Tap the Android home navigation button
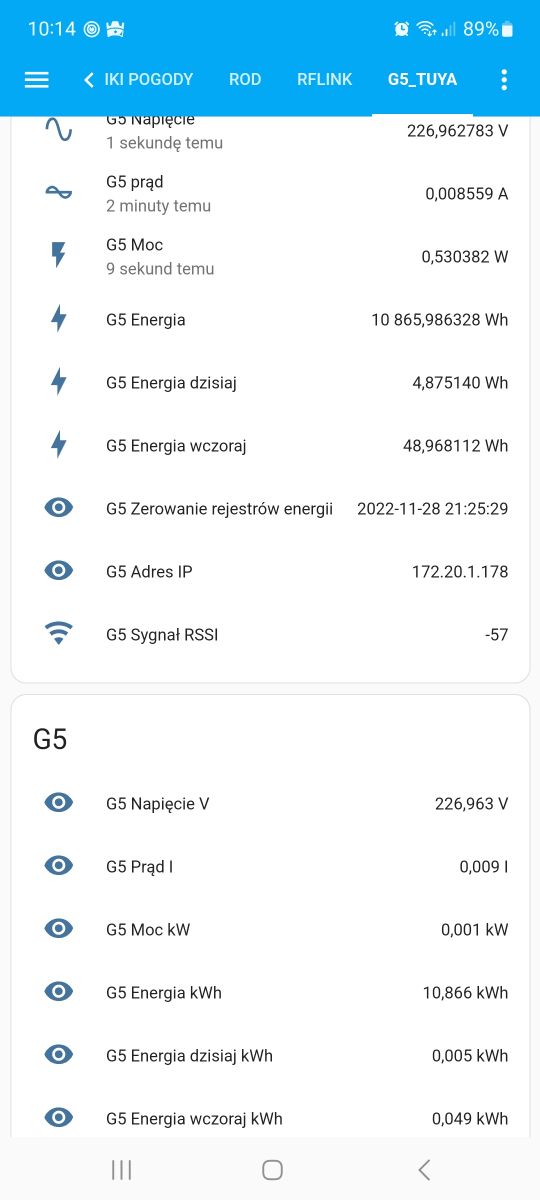The image size is (540, 1200). [272, 1170]
